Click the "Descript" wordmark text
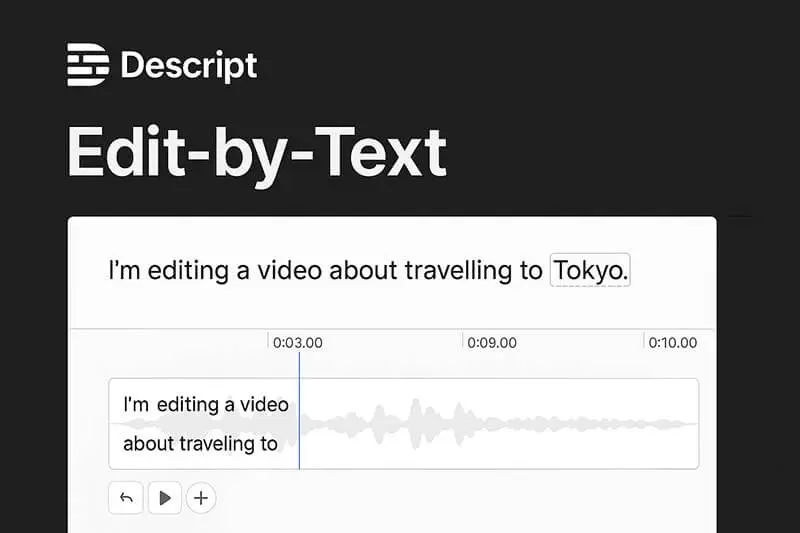Screen dimensions: 800x533 pos(189,66)
